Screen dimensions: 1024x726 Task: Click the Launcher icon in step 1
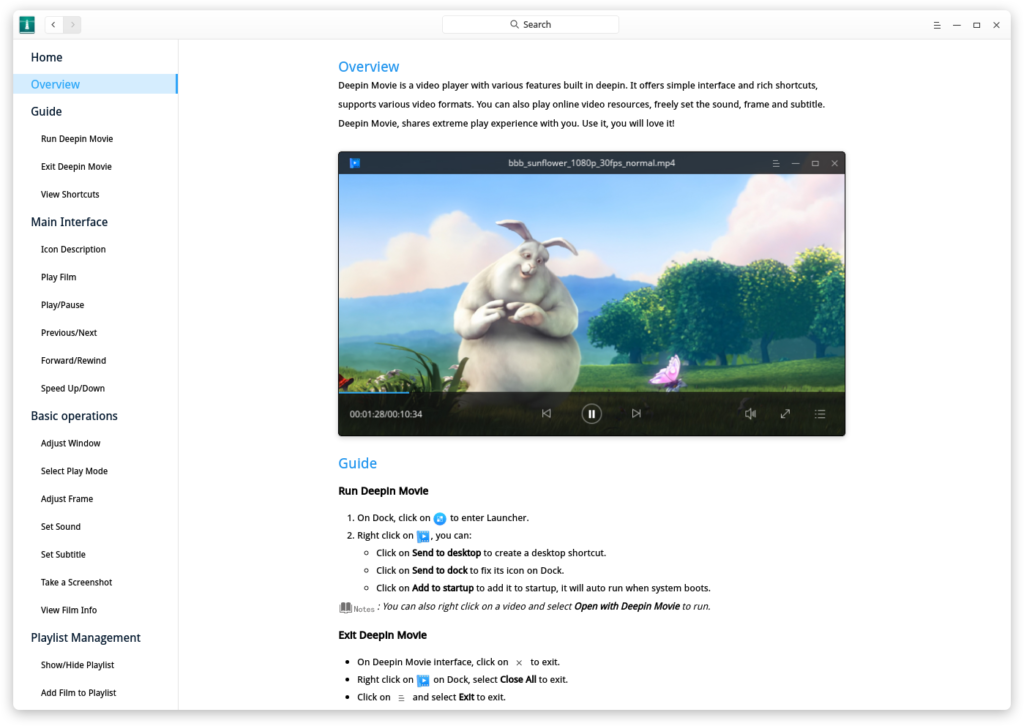click(440, 518)
